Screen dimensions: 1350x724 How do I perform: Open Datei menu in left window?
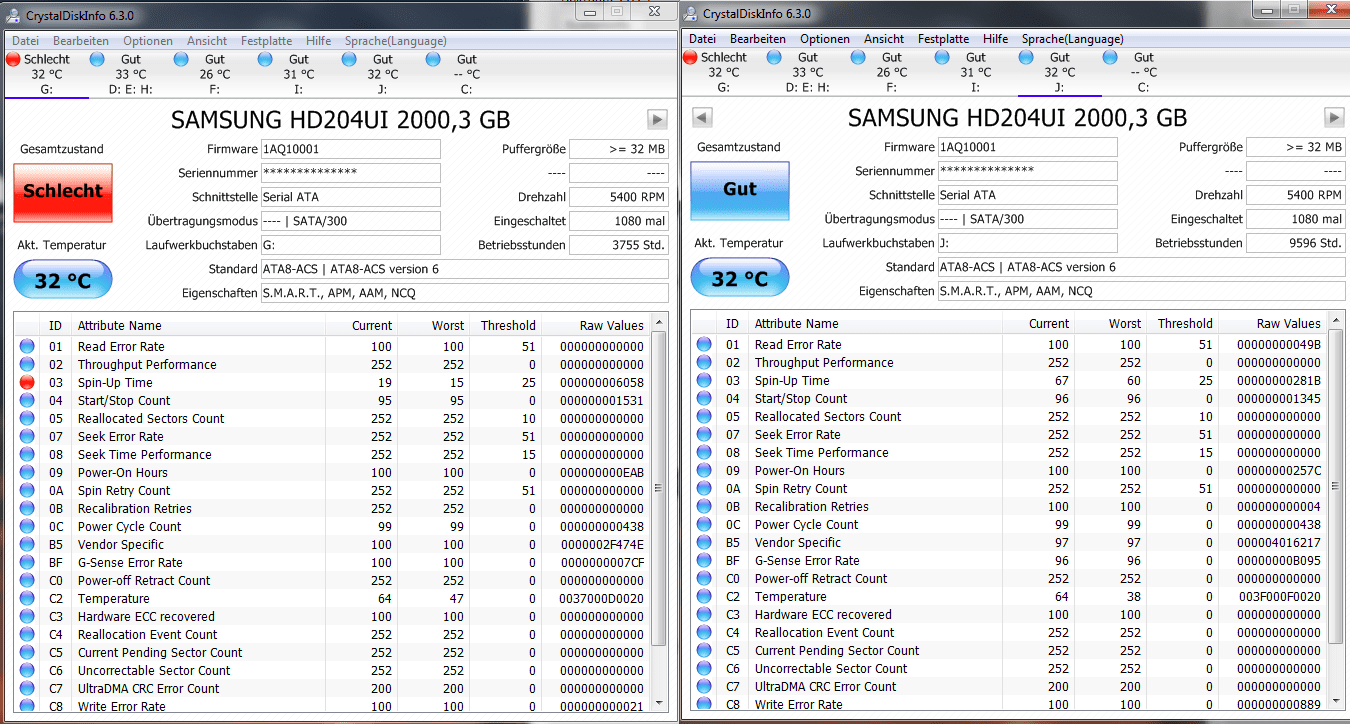coord(25,41)
